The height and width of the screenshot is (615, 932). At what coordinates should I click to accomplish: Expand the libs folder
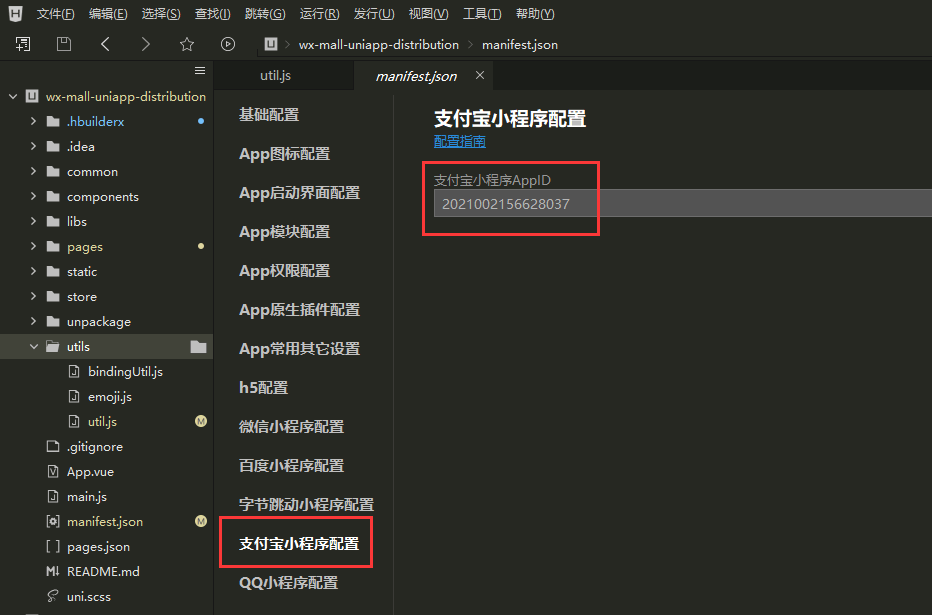(x=33, y=221)
